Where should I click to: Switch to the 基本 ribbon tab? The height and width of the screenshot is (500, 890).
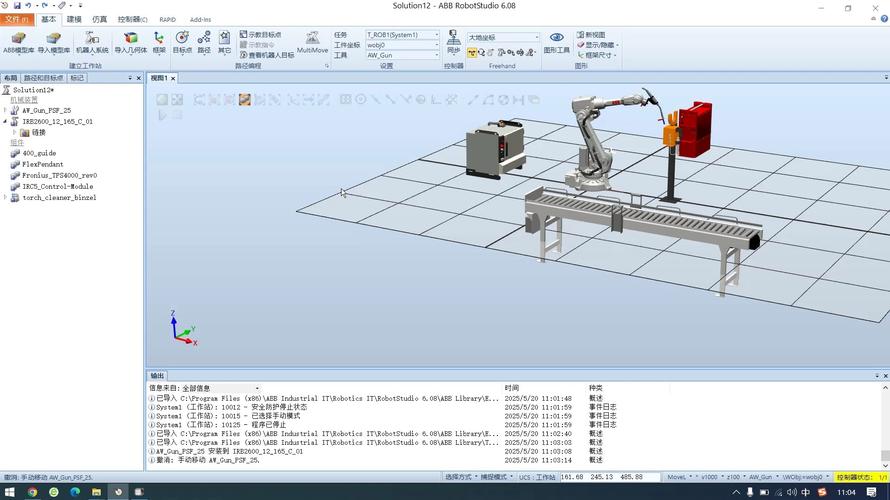[x=49, y=19]
